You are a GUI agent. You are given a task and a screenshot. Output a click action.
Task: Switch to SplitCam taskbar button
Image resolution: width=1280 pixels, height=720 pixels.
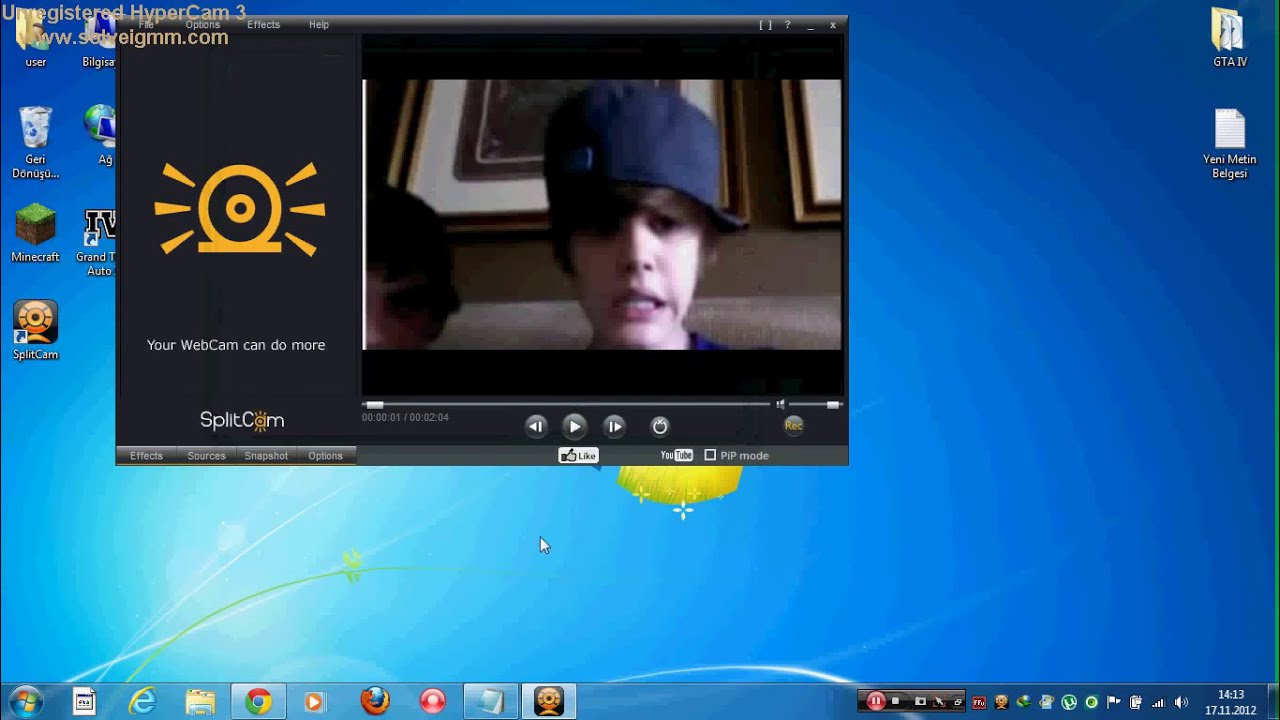point(548,702)
